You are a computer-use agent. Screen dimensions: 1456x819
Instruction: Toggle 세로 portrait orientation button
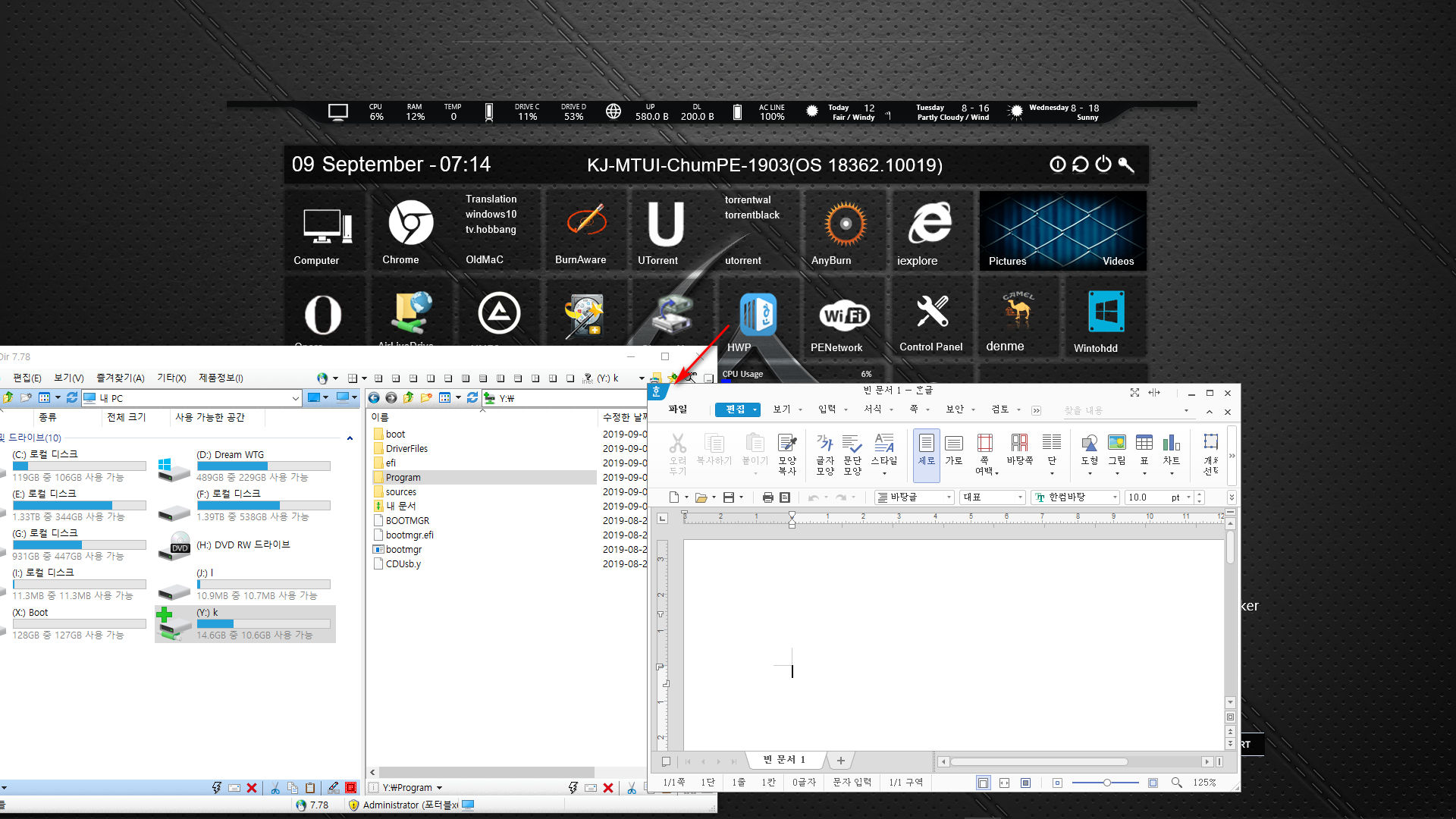[926, 455]
